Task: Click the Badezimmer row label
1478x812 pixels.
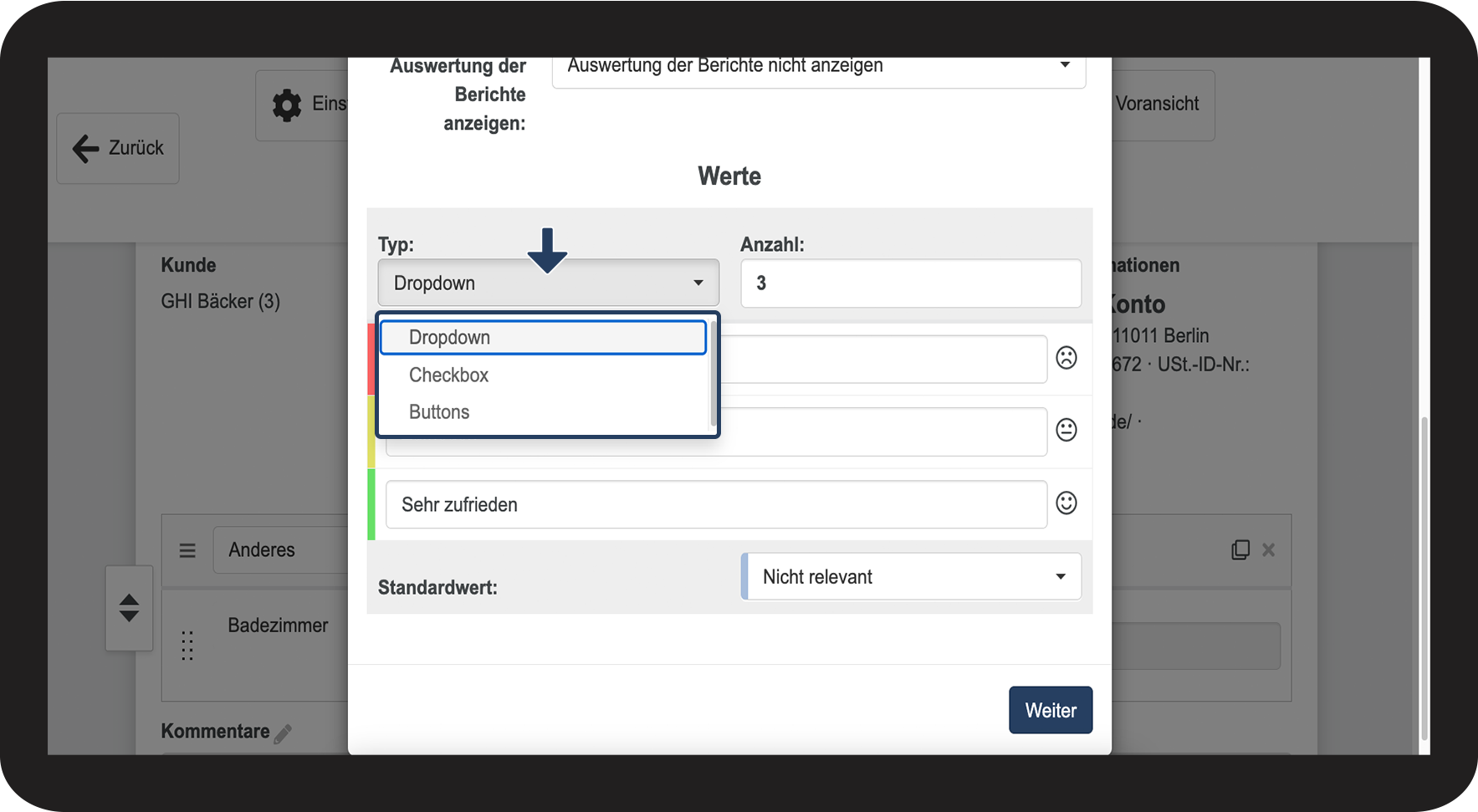Action: [x=278, y=626]
